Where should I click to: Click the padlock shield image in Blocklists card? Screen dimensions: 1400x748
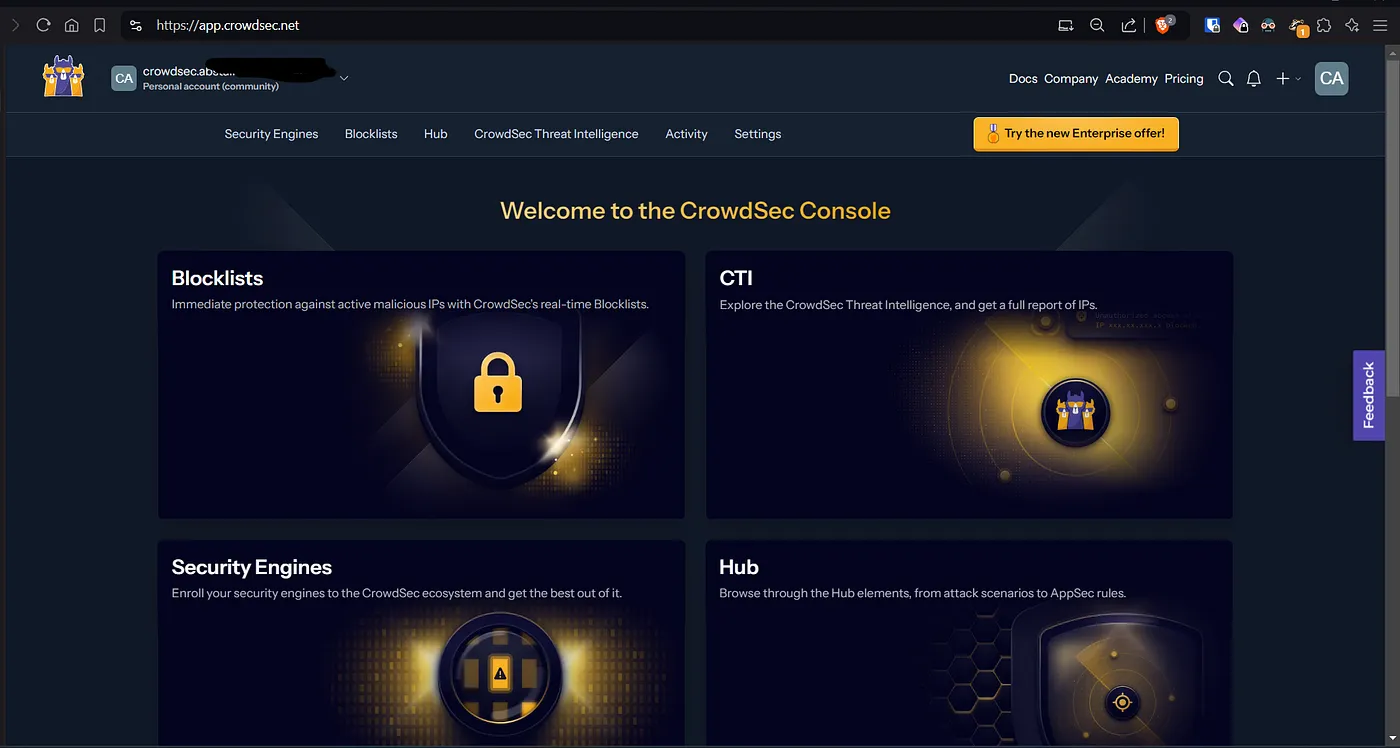[x=498, y=381]
